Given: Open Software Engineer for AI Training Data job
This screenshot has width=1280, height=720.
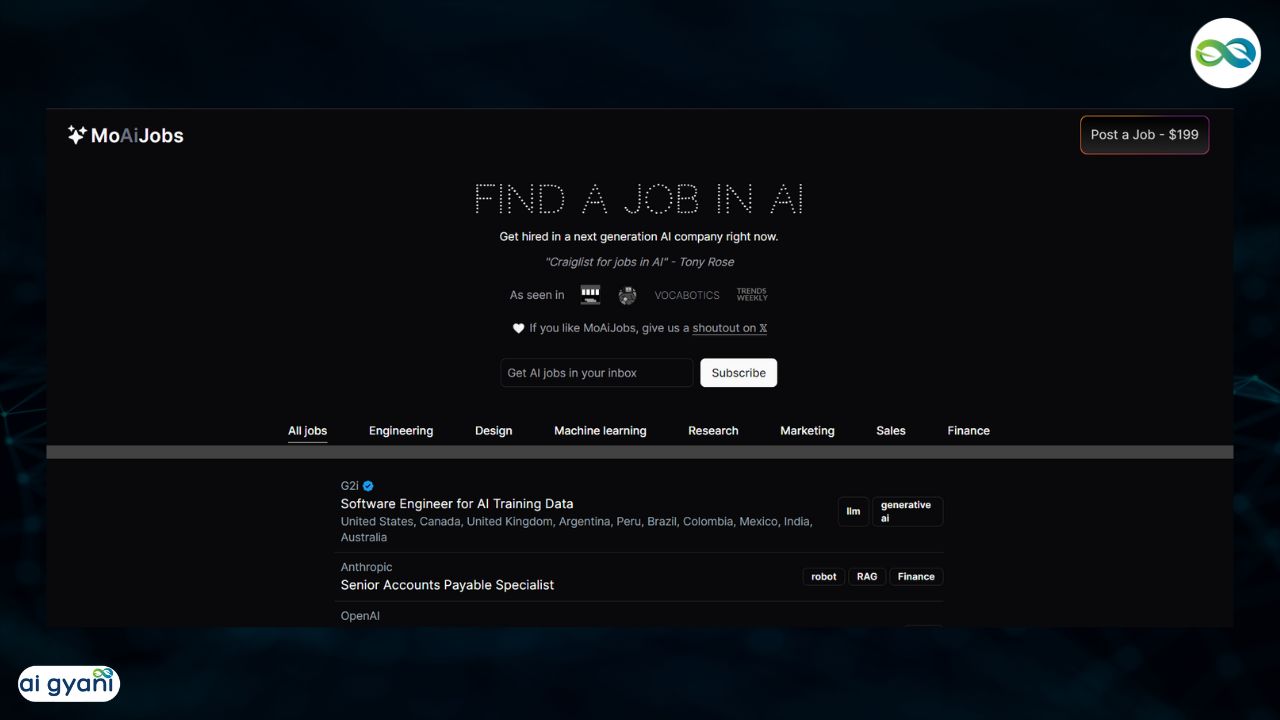Looking at the screenshot, I should [457, 504].
